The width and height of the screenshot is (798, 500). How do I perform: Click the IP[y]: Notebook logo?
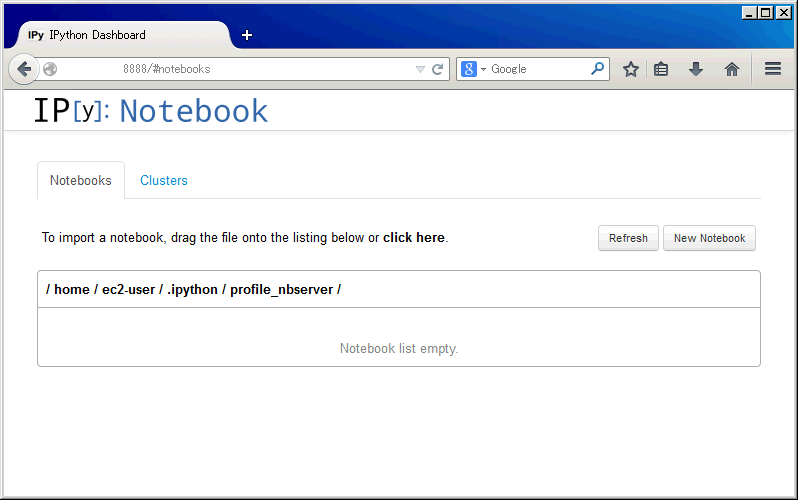151,110
